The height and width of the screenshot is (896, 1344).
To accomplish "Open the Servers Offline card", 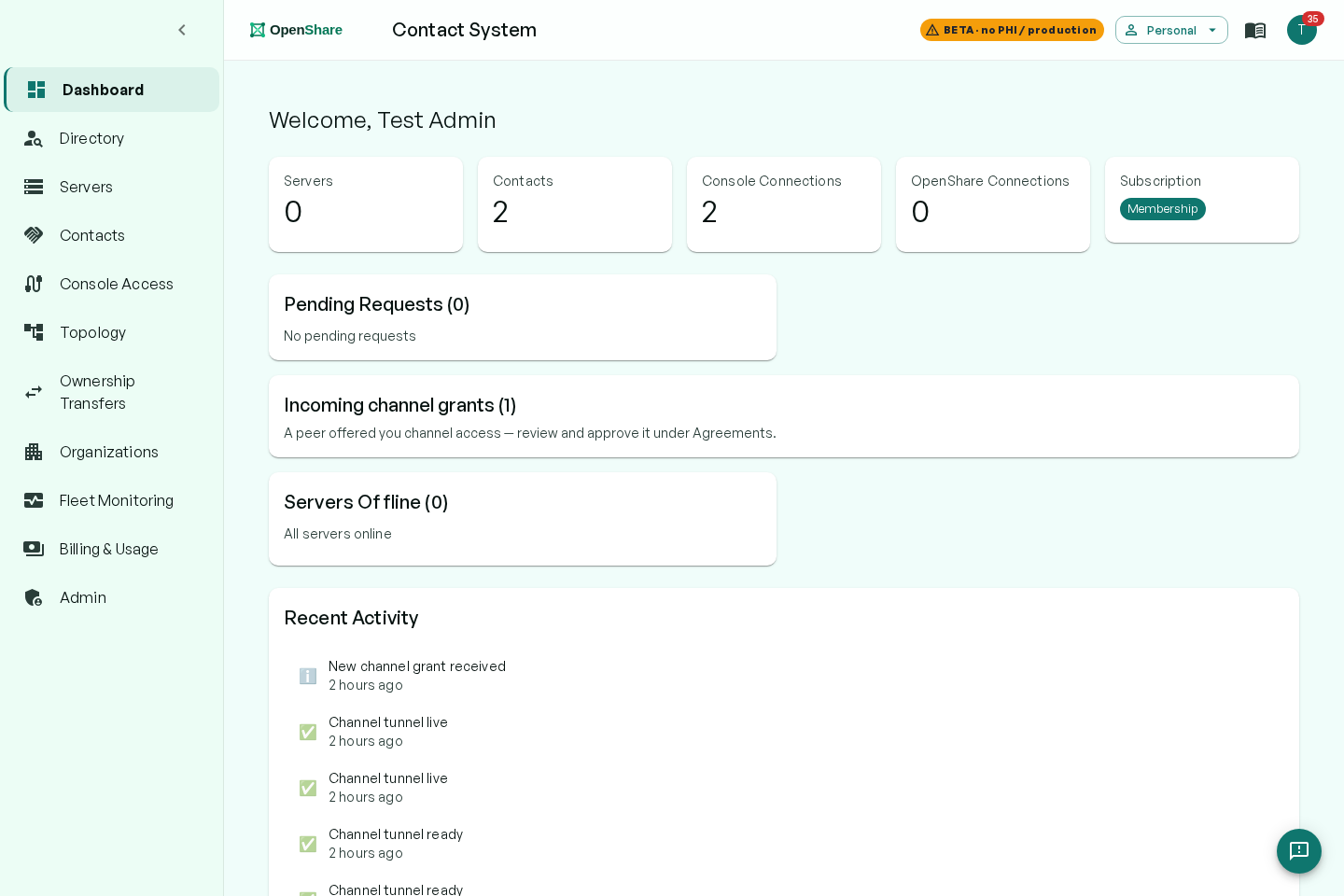I will tap(523, 519).
